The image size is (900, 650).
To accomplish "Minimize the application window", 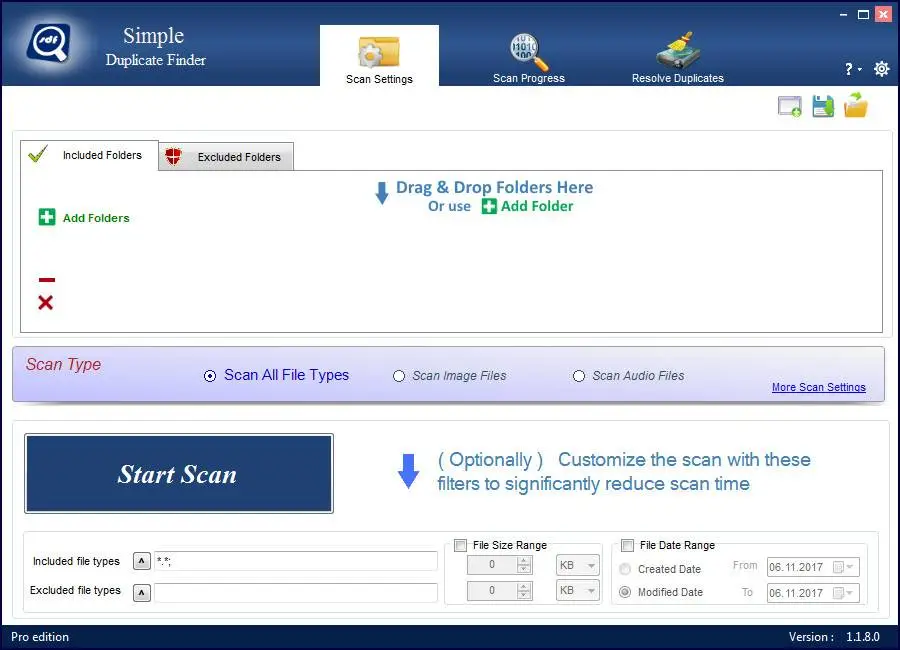I will (x=843, y=15).
